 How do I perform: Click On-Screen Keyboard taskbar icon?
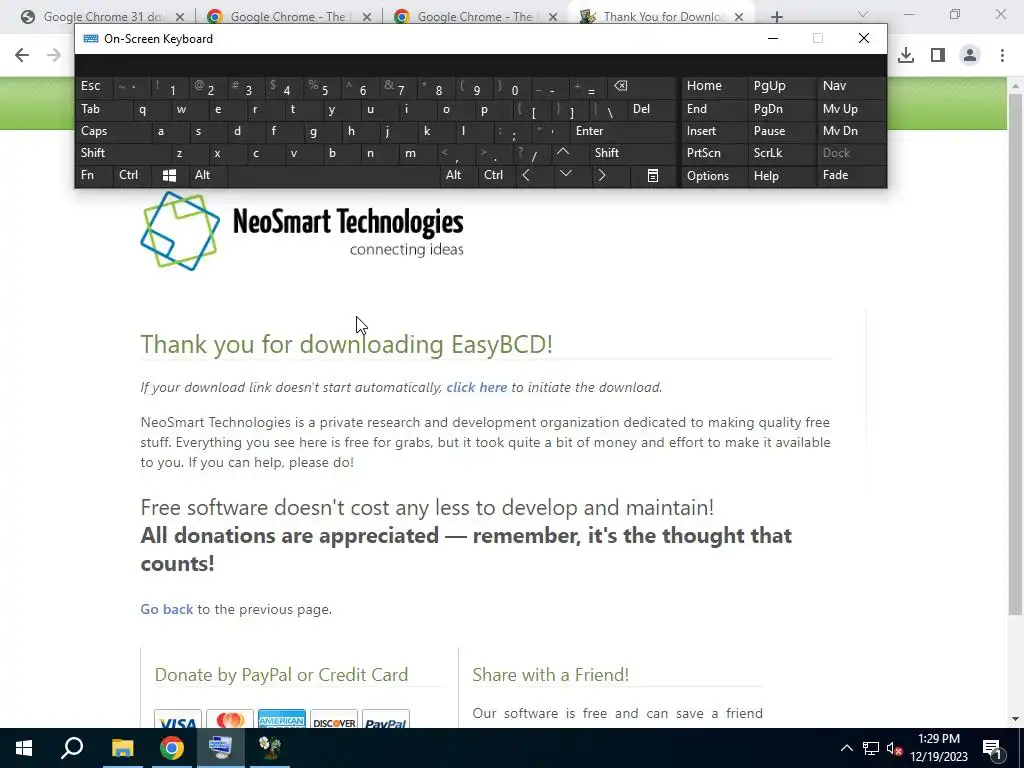221,748
